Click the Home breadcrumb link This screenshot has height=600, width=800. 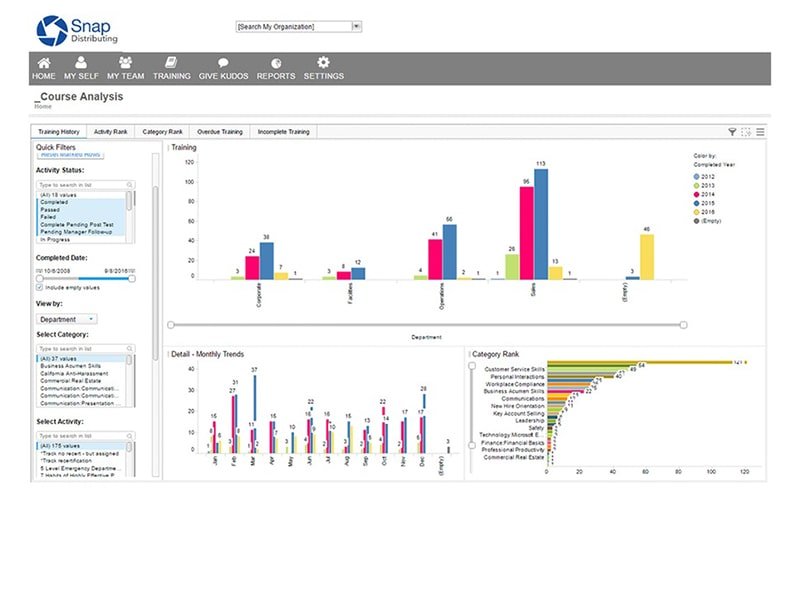[x=42, y=105]
